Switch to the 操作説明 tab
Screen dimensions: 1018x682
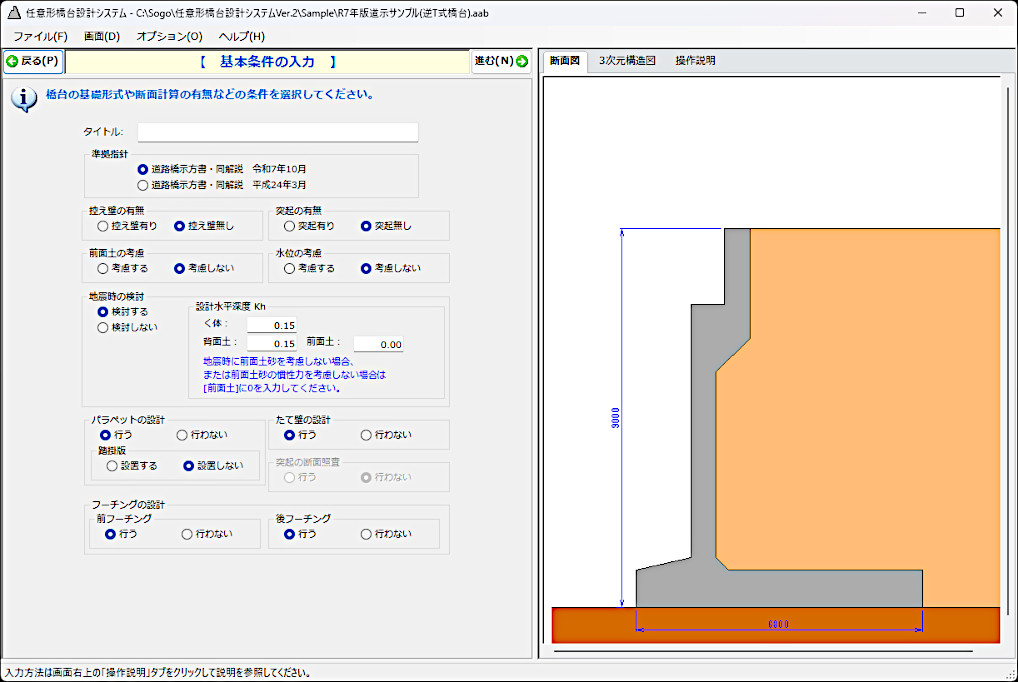click(695, 61)
